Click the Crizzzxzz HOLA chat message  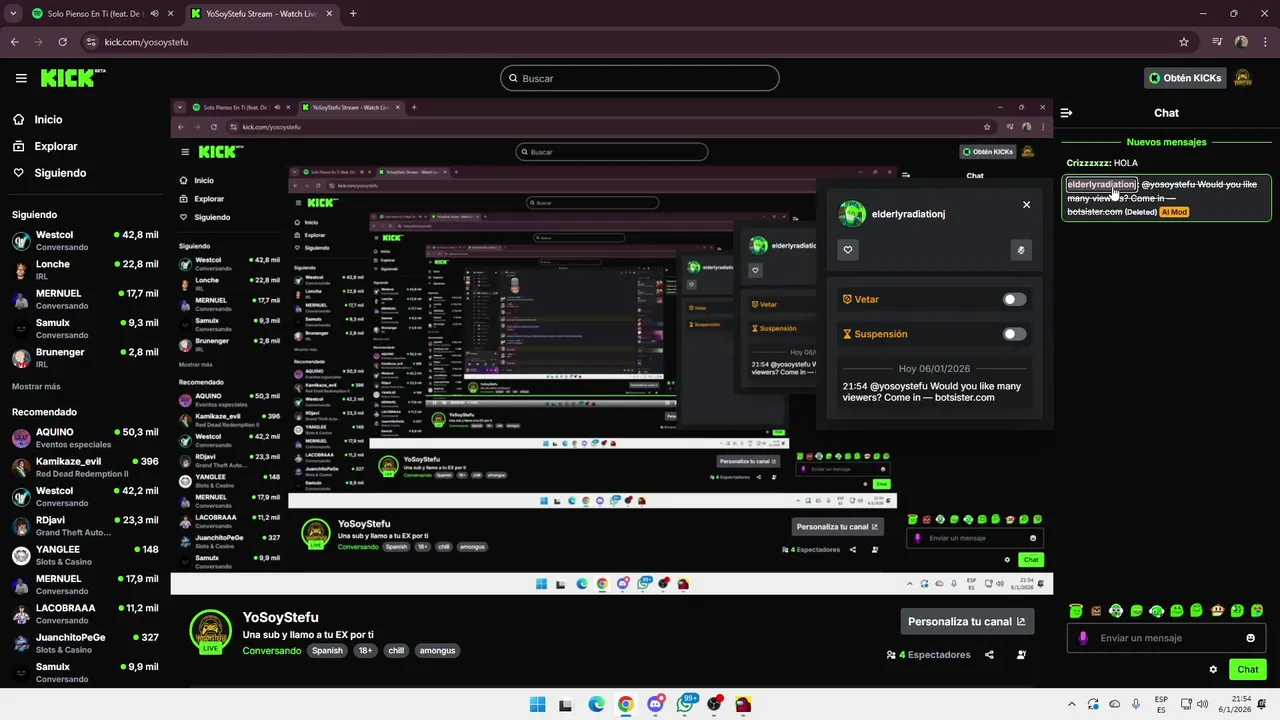point(1102,163)
